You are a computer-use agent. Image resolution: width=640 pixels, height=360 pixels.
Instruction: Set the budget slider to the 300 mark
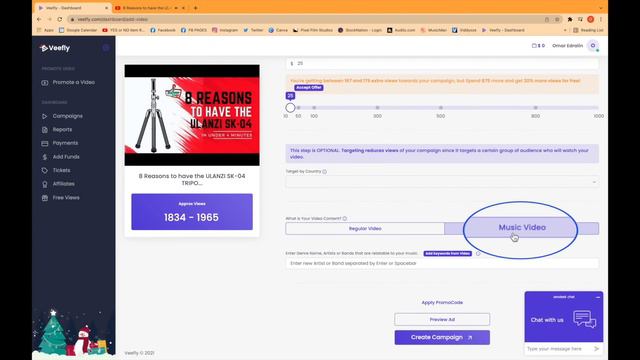tap(378, 108)
